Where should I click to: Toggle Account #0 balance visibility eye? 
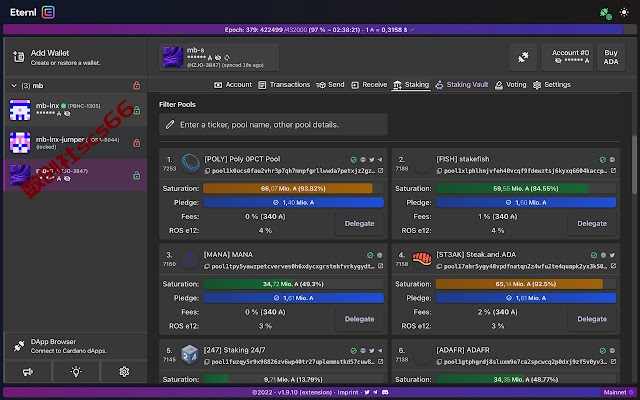pyautogui.click(x=558, y=61)
